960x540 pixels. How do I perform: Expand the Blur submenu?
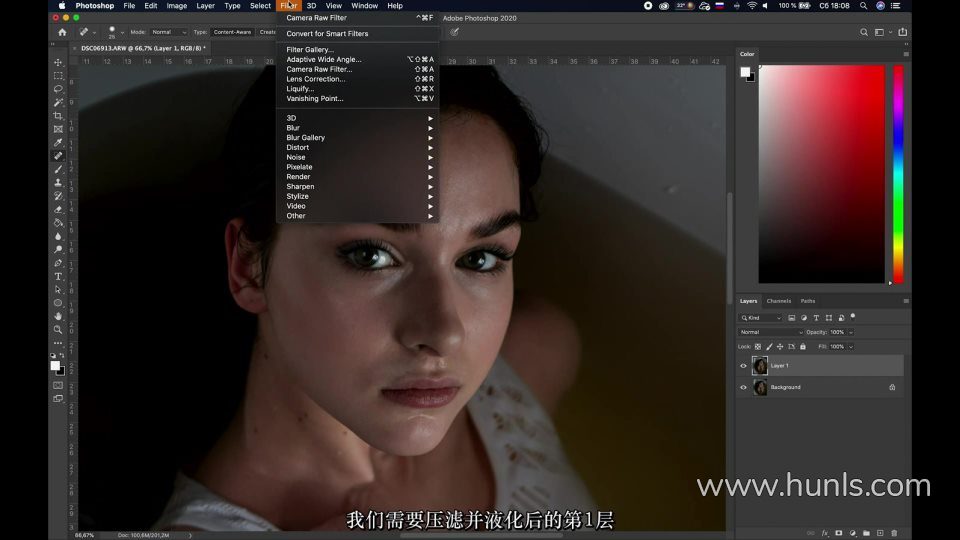(358, 128)
